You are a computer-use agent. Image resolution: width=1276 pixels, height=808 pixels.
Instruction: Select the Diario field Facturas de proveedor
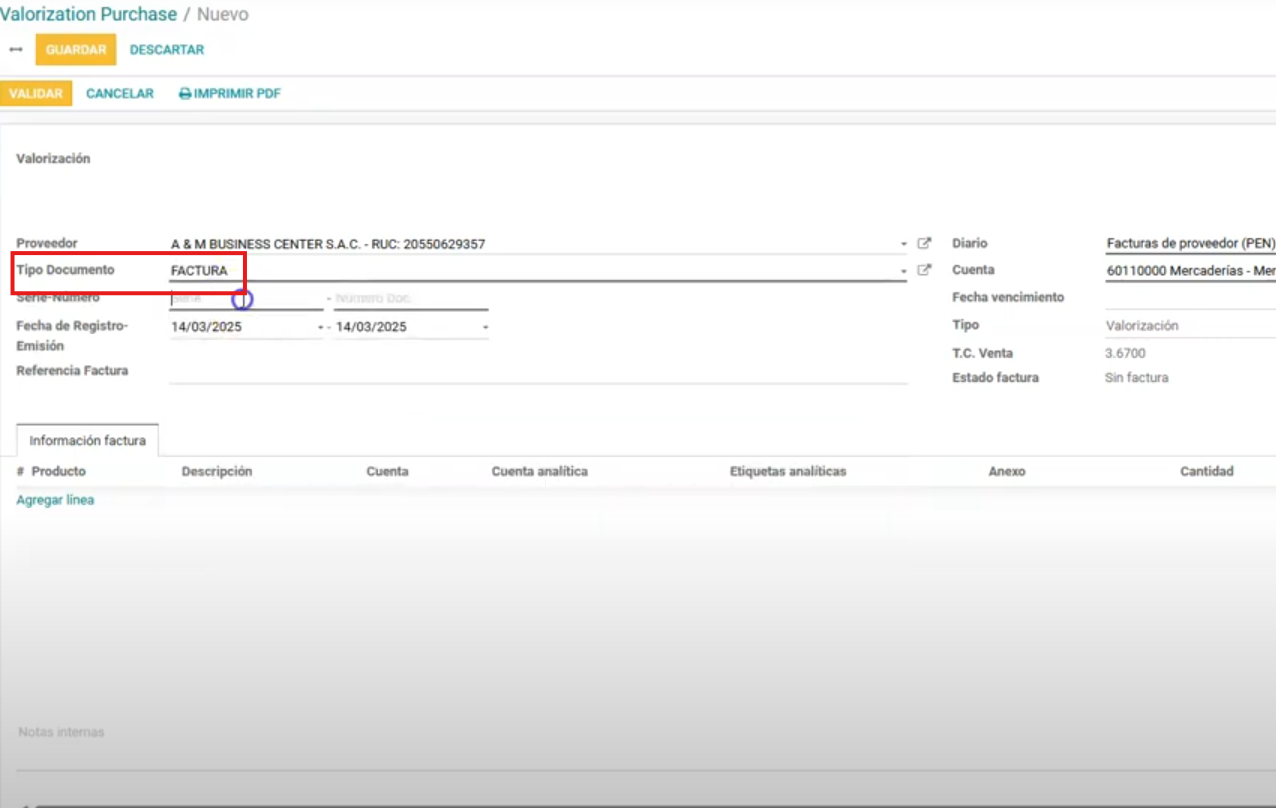coord(1189,243)
